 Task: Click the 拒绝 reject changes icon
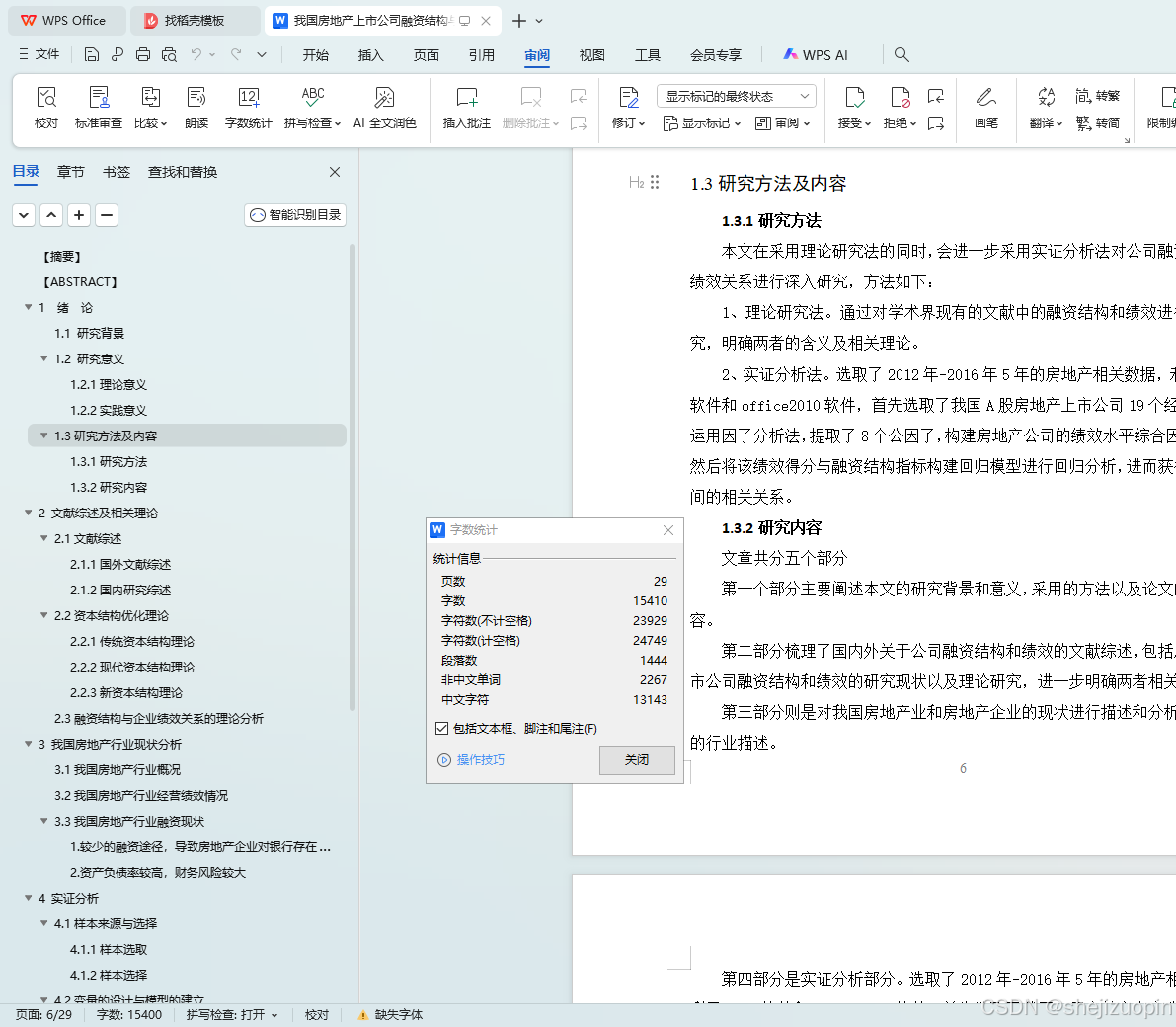click(900, 98)
